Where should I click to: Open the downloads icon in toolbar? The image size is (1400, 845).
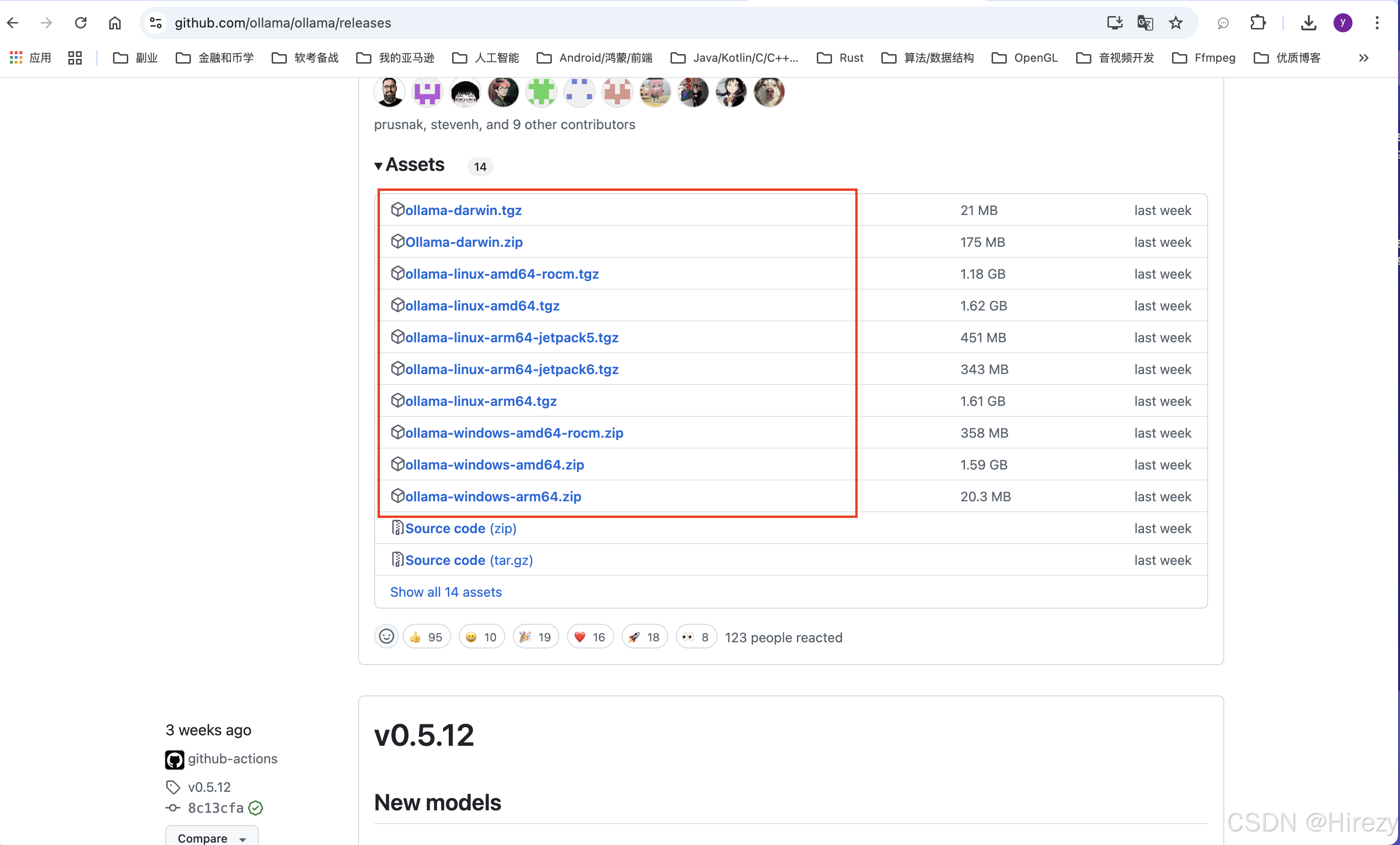pyautogui.click(x=1308, y=23)
